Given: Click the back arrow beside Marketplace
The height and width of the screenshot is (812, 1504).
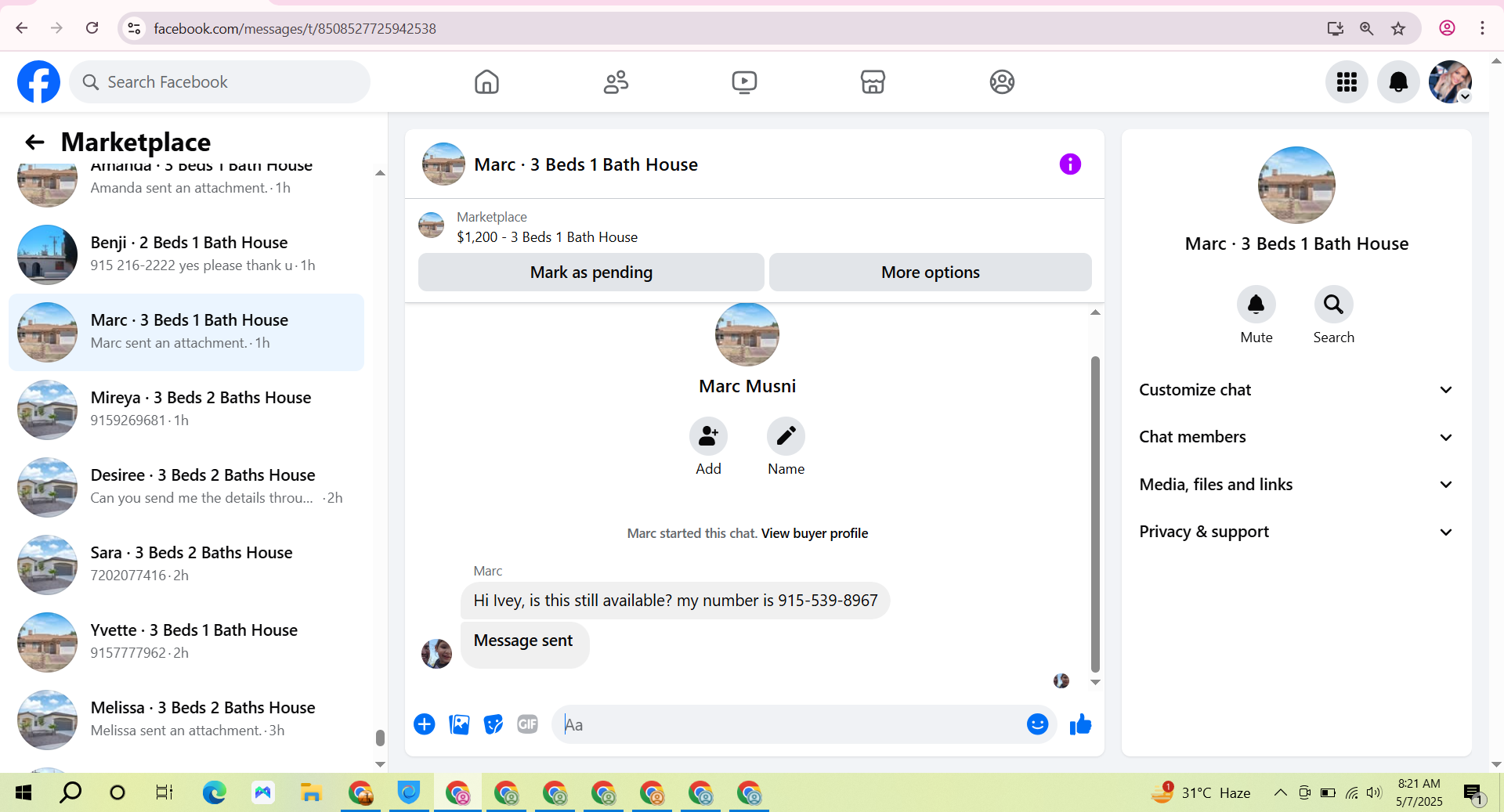Looking at the screenshot, I should (34, 142).
